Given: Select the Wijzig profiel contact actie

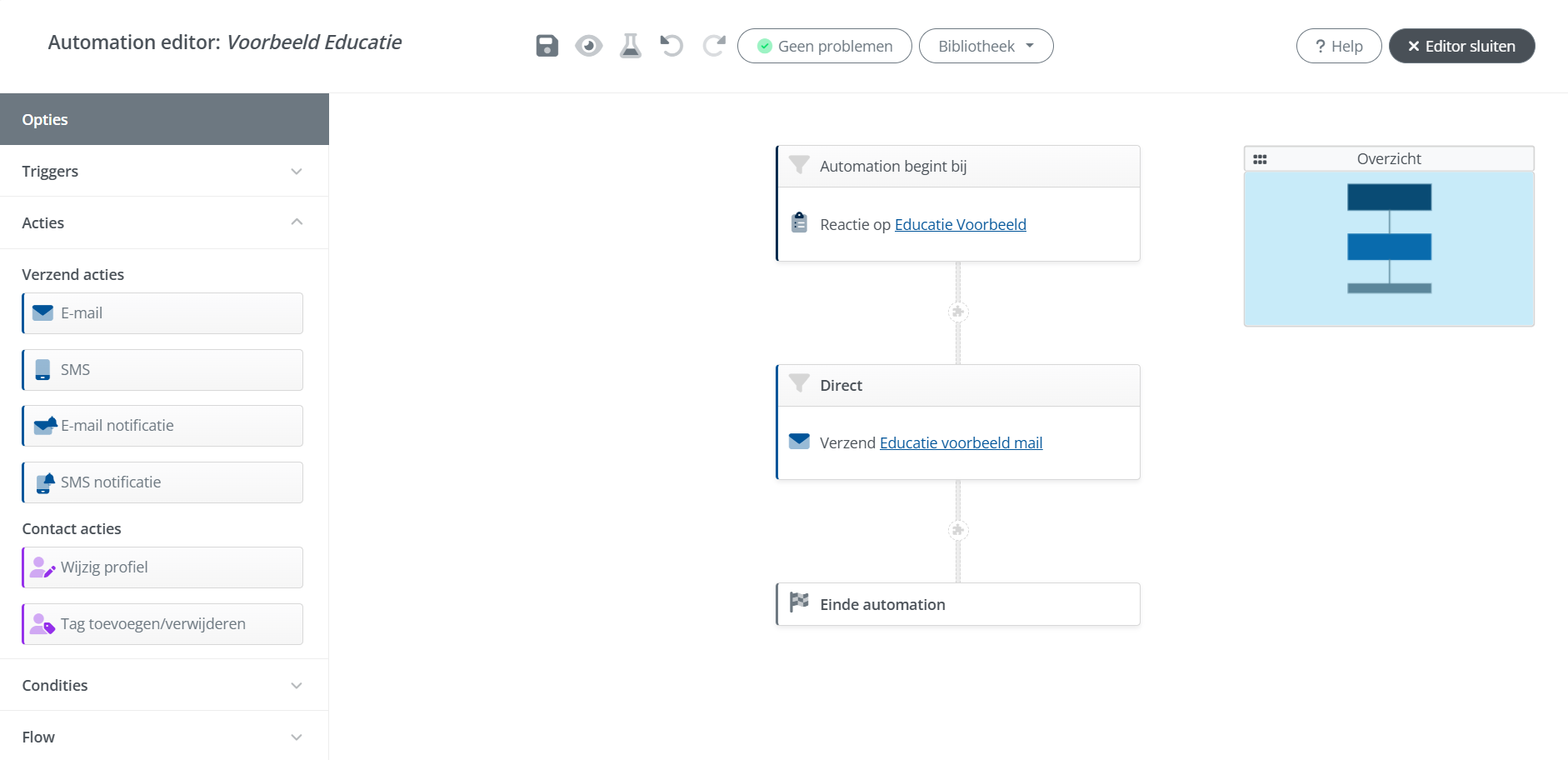Looking at the screenshot, I should click(x=162, y=567).
